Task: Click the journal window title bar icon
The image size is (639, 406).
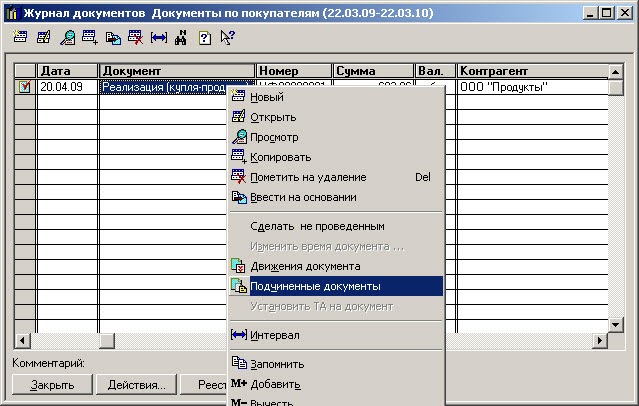Action: click(12, 13)
